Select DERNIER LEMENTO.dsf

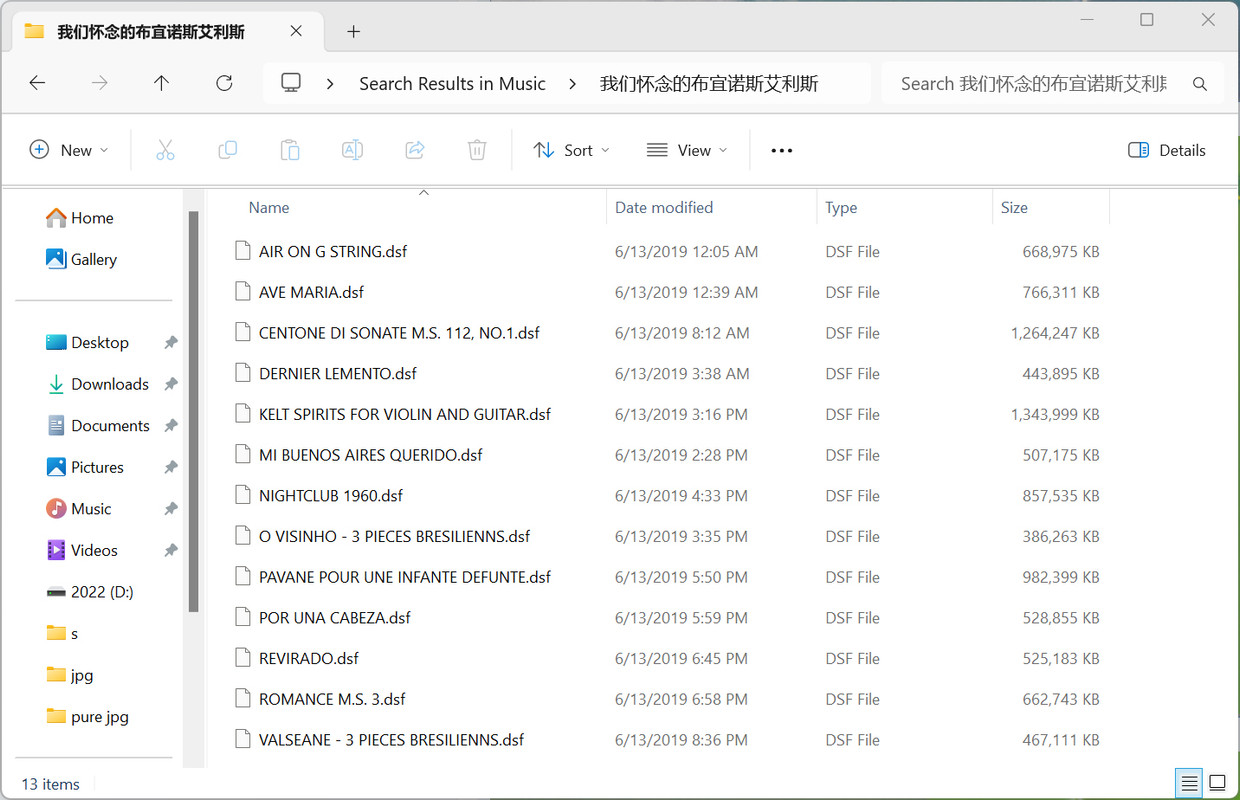coord(338,374)
